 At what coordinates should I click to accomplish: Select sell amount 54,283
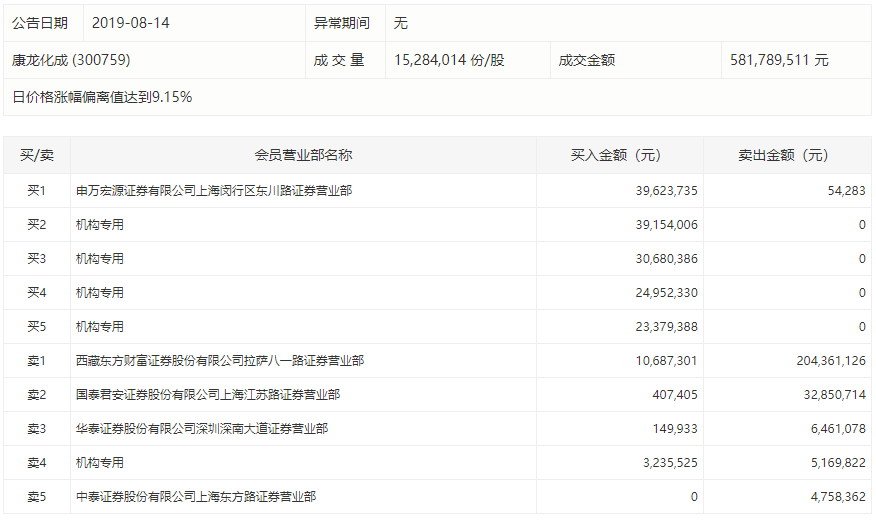(846, 191)
